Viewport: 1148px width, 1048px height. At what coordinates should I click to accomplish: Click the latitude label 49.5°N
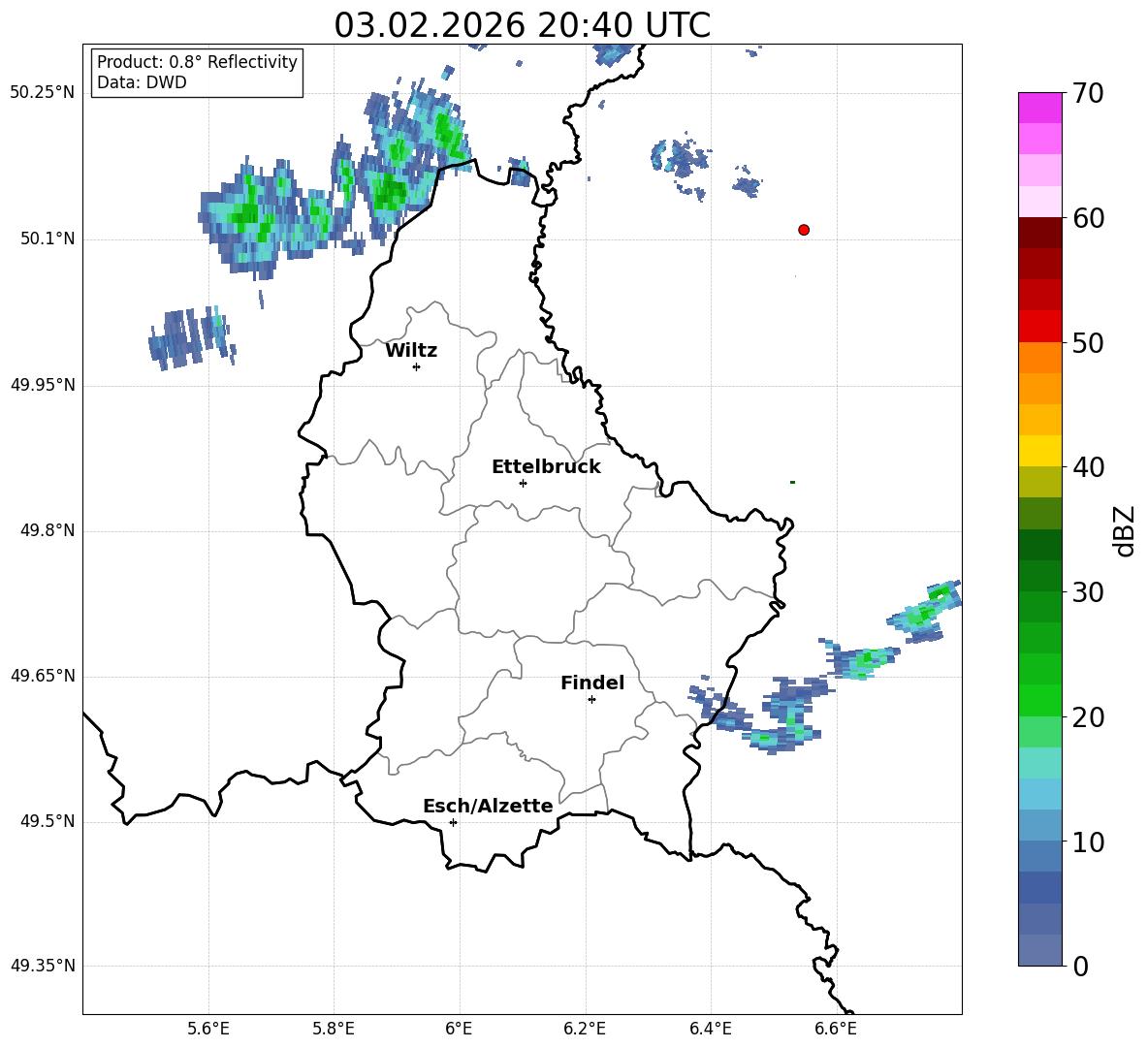[x=48, y=821]
